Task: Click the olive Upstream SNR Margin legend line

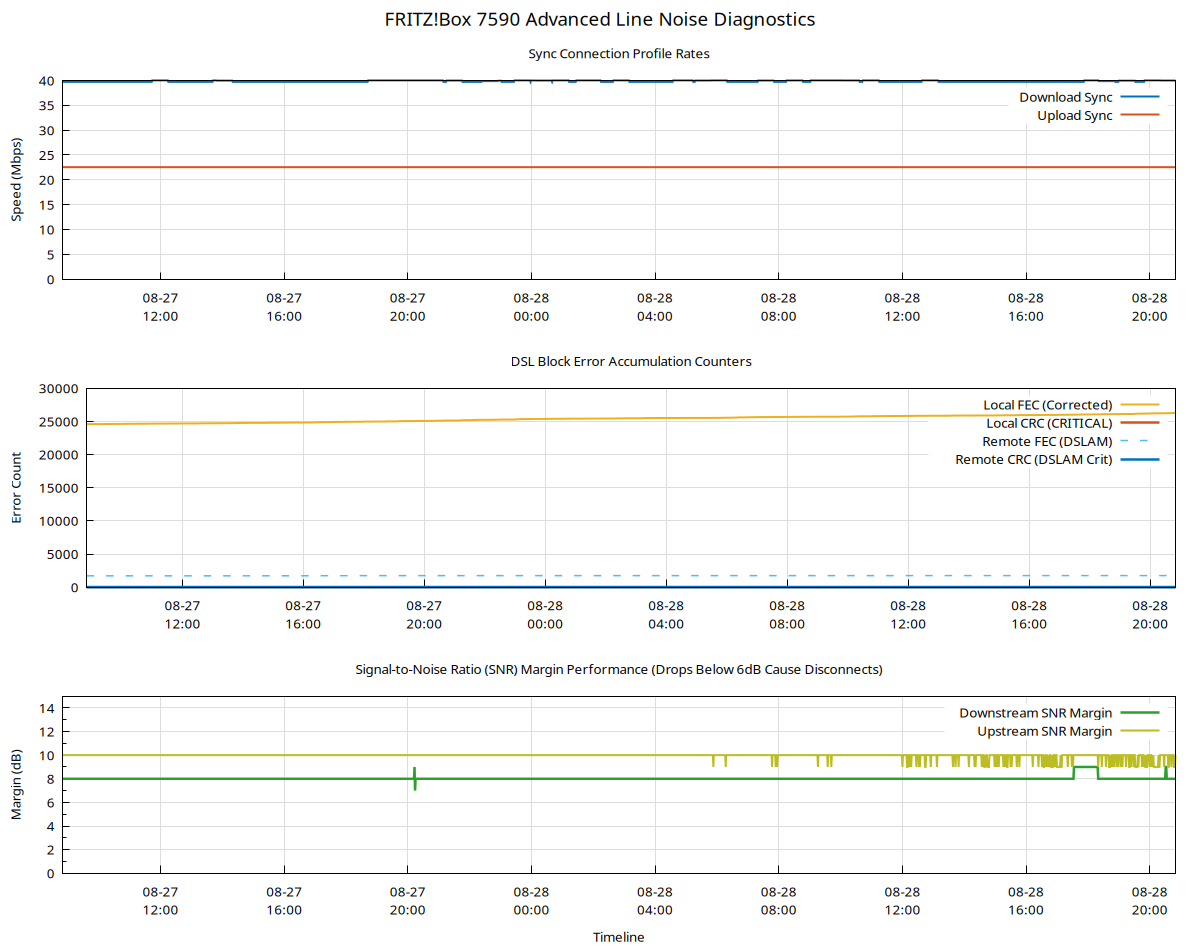Action: tap(1140, 731)
